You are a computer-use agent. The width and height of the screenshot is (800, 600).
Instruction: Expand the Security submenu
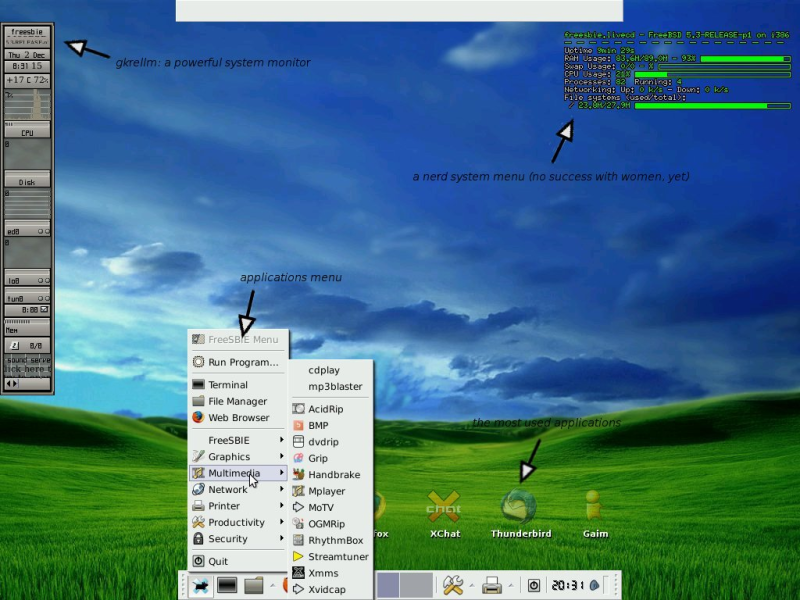pos(238,539)
